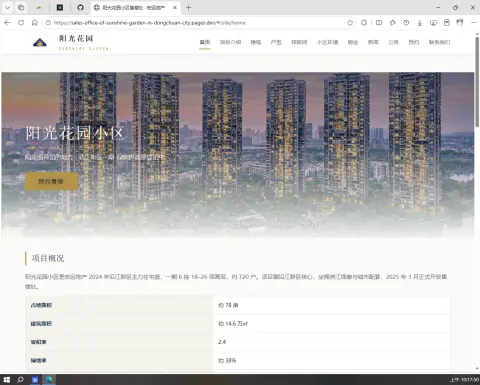Open the browser workspaces icon

coord(21,7)
